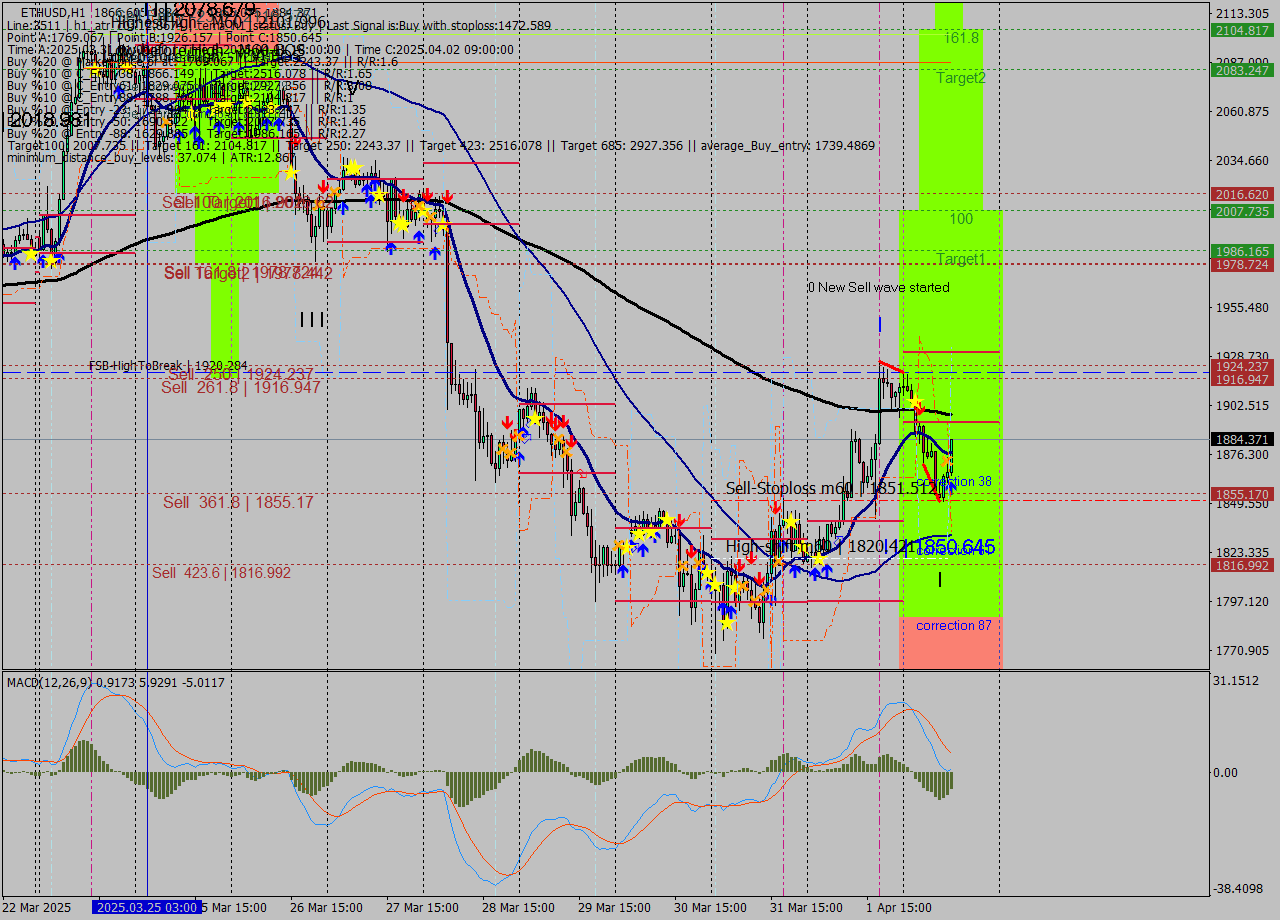Click the red down arrow near the 1884 price area
The width and height of the screenshot is (1280, 920).
click(919, 411)
